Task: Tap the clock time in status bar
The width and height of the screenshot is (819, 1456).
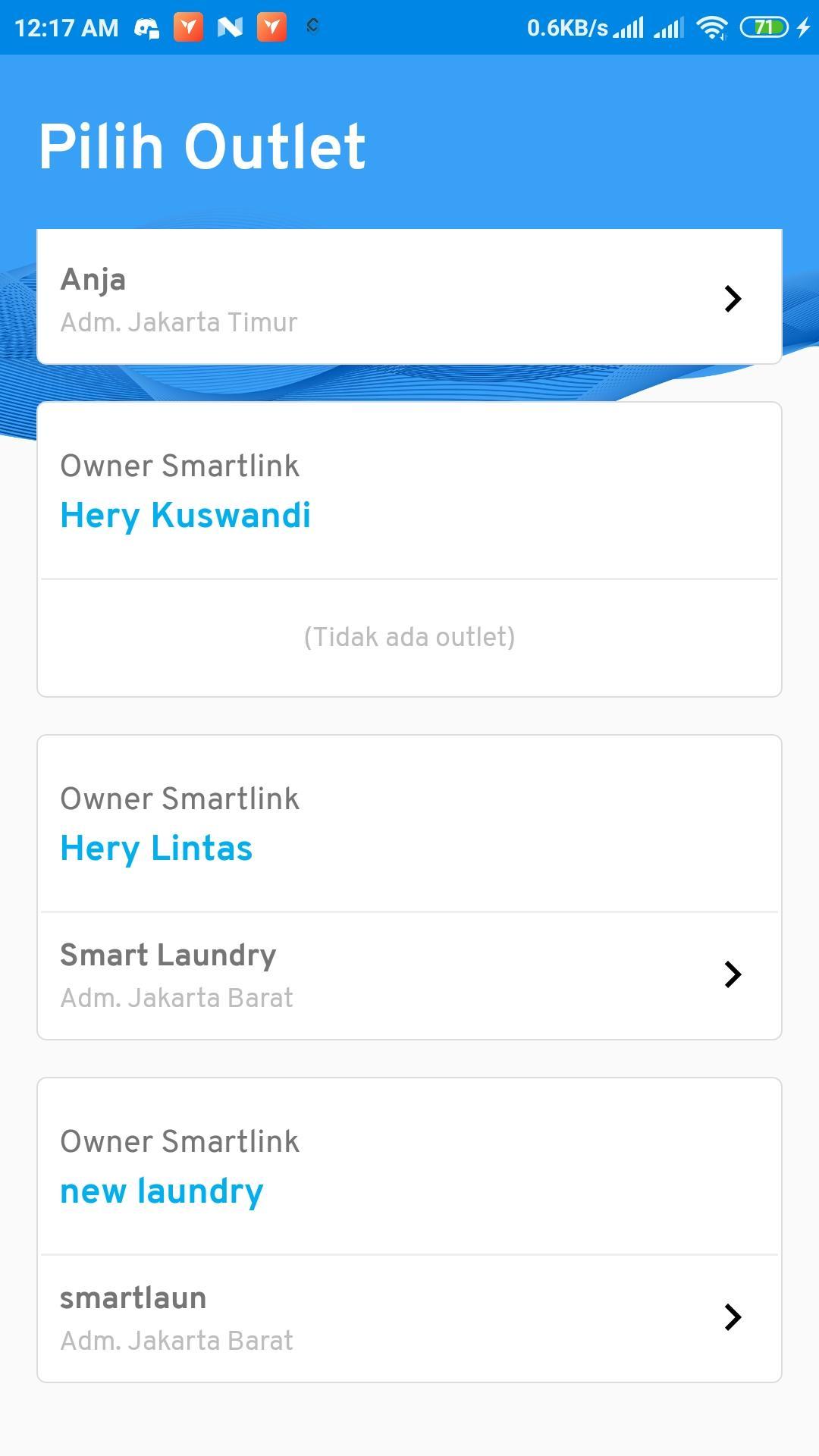Action: pyautogui.click(x=67, y=28)
